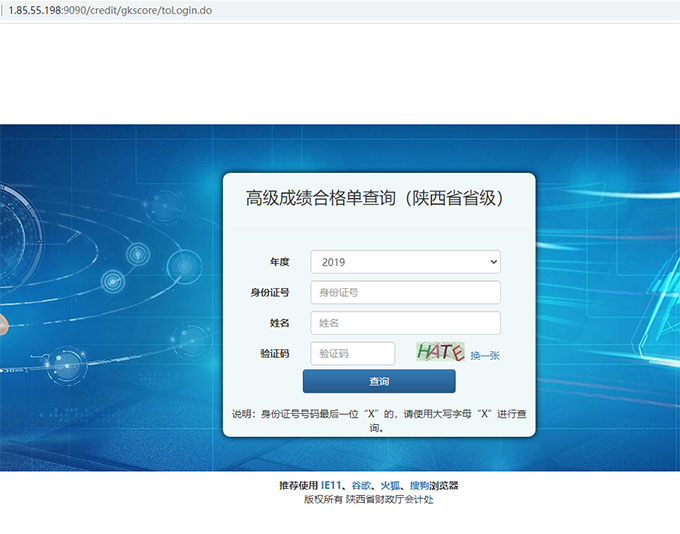Click the 版权所有 陕西省财政厅会计处 footer text
The image size is (680, 534).
(x=368, y=499)
